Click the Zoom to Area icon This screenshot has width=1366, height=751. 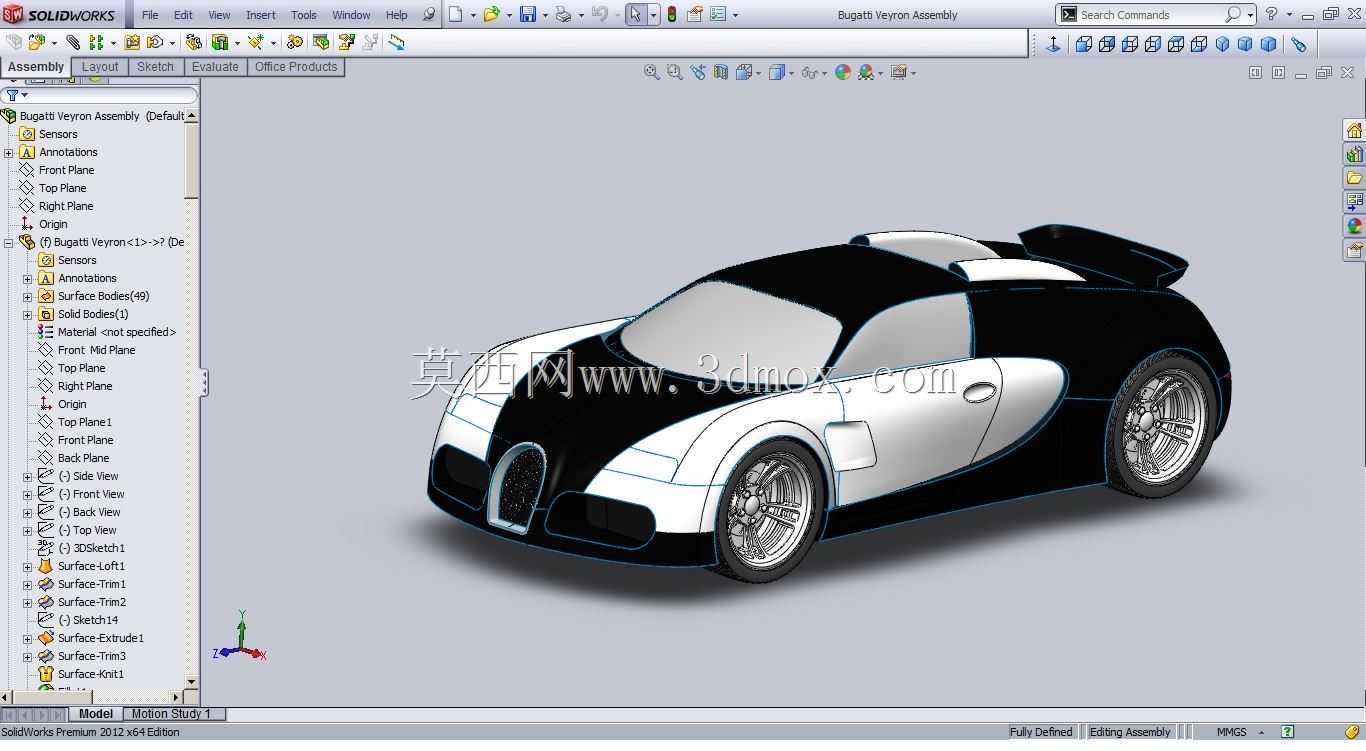[x=675, y=72]
